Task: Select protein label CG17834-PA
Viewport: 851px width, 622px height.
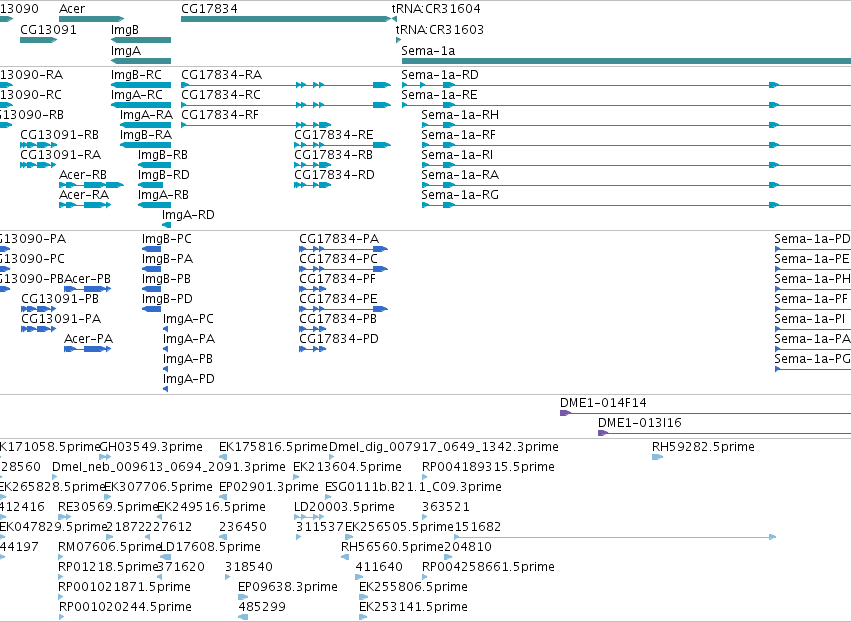Action: [x=339, y=239]
